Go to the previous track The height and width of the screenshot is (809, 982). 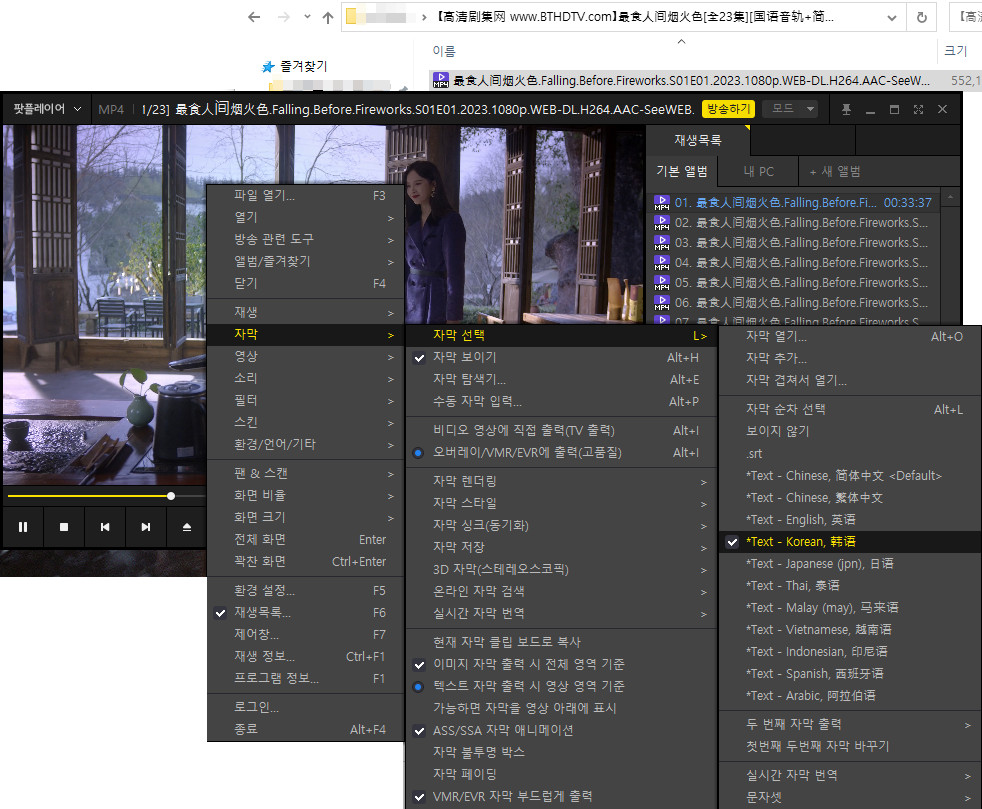point(105,527)
